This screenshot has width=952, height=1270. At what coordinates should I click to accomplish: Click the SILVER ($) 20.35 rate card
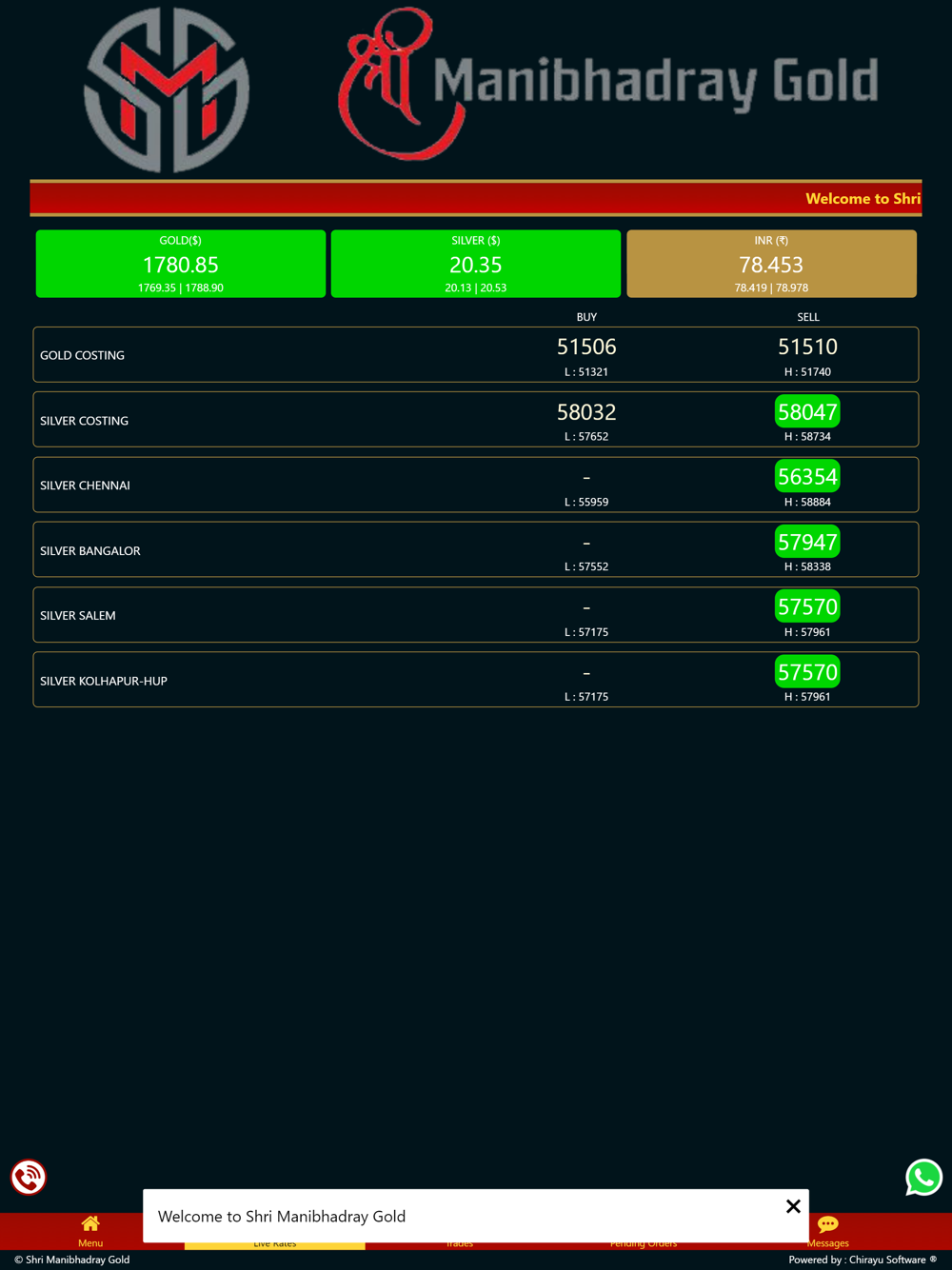pos(476,264)
